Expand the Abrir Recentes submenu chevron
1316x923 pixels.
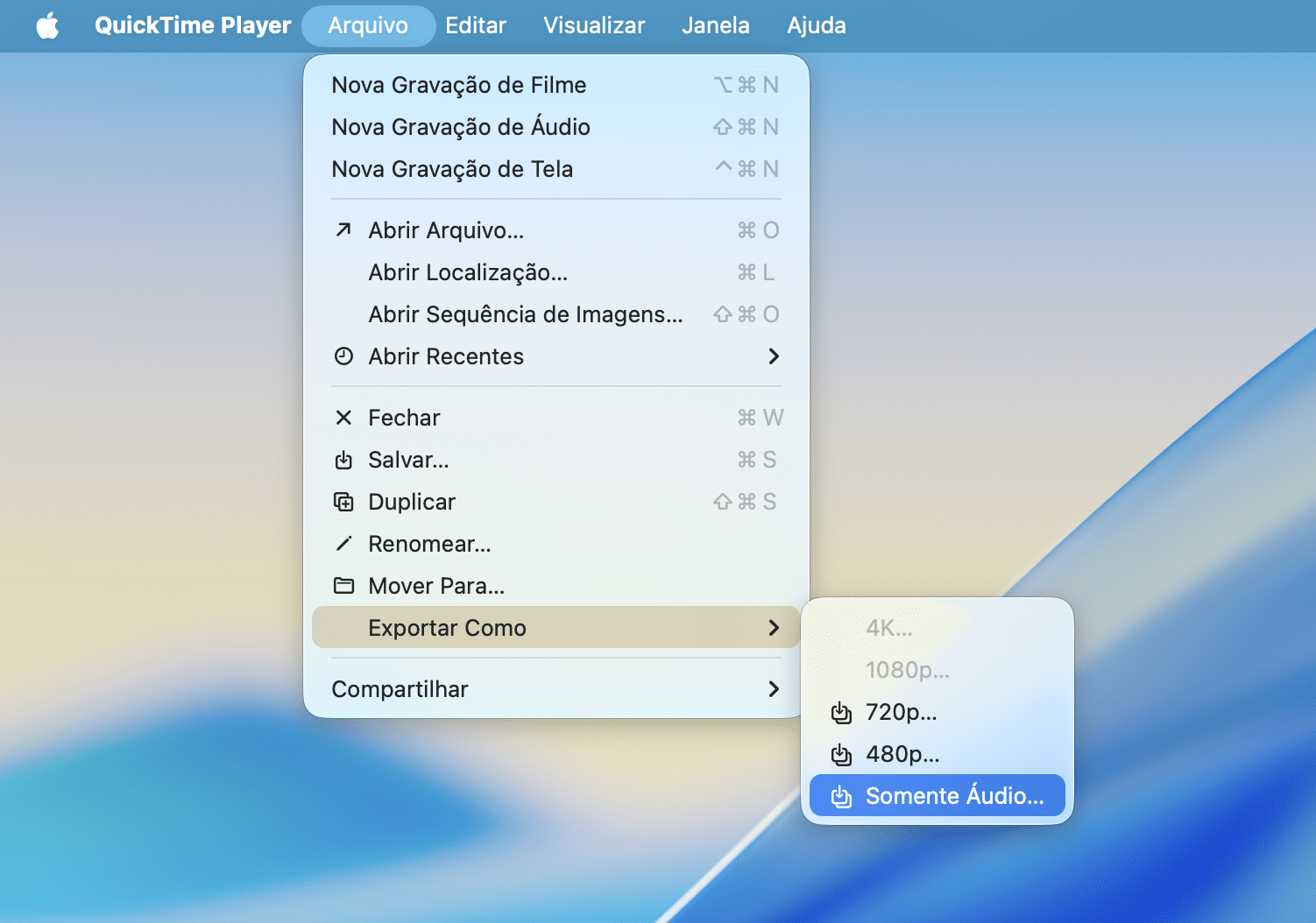click(773, 356)
